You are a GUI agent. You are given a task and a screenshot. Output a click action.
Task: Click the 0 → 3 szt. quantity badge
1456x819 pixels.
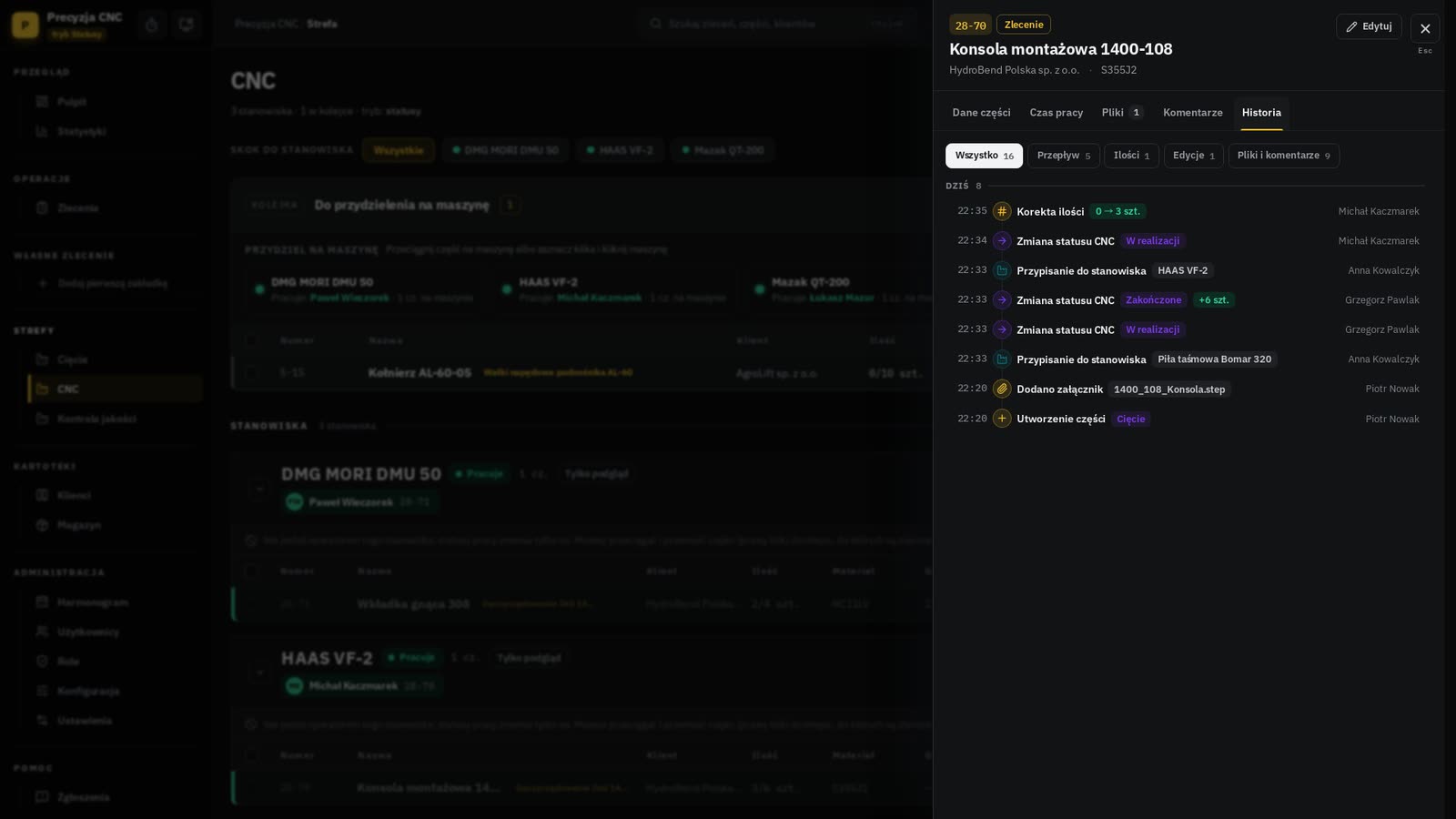tap(1117, 211)
